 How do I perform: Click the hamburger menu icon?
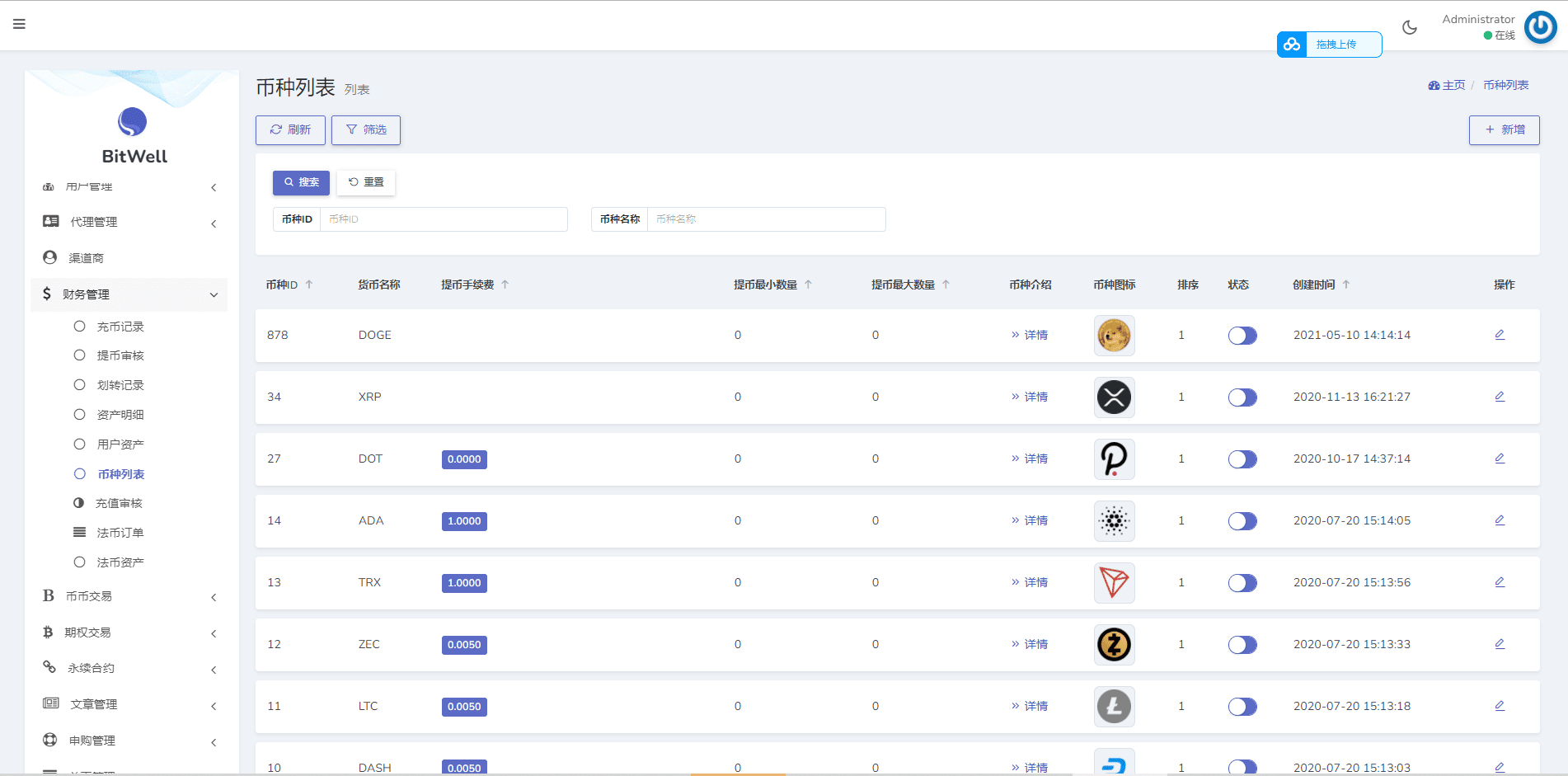[x=19, y=24]
